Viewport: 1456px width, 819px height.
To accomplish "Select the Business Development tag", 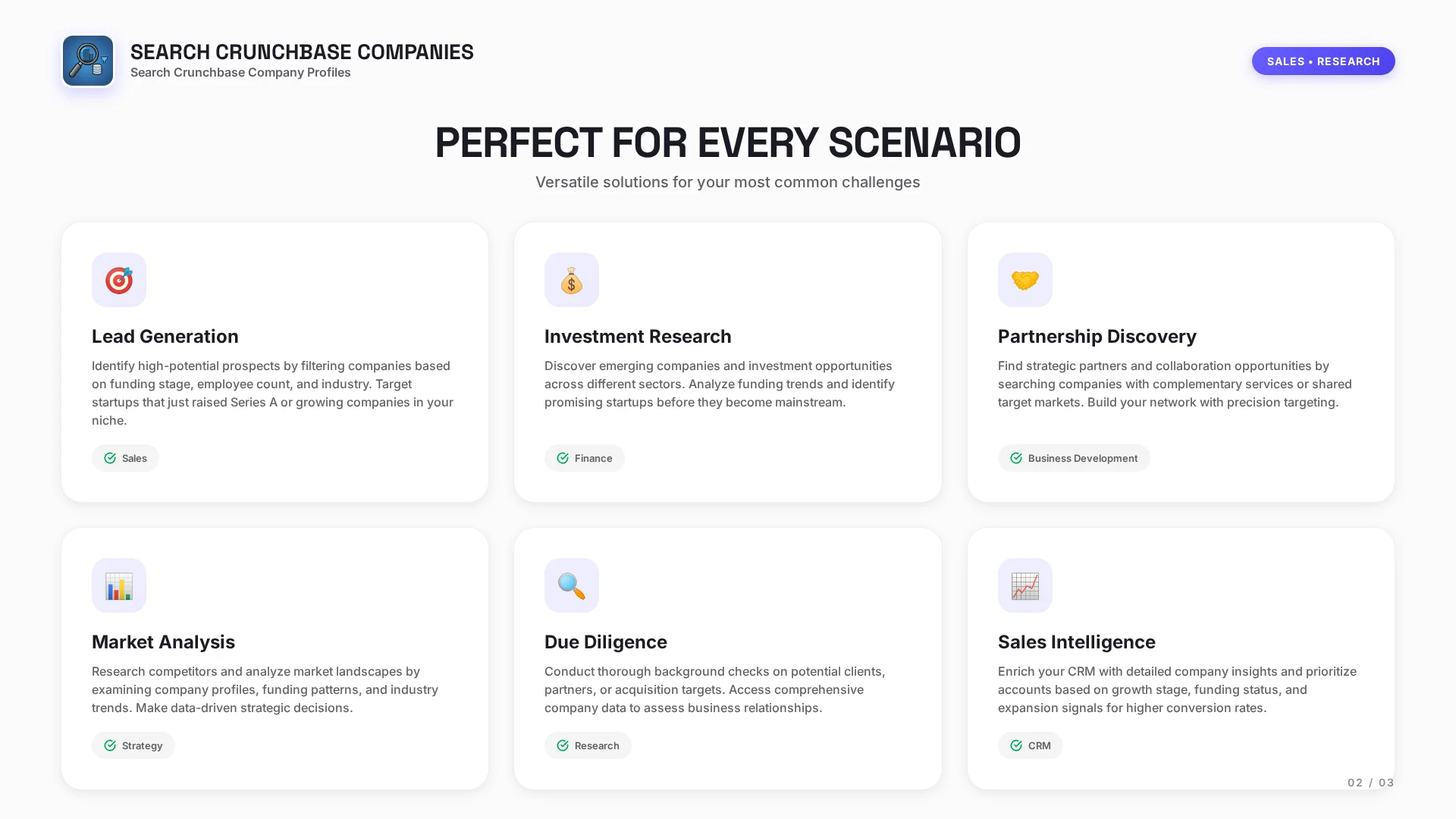I will [x=1073, y=458].
